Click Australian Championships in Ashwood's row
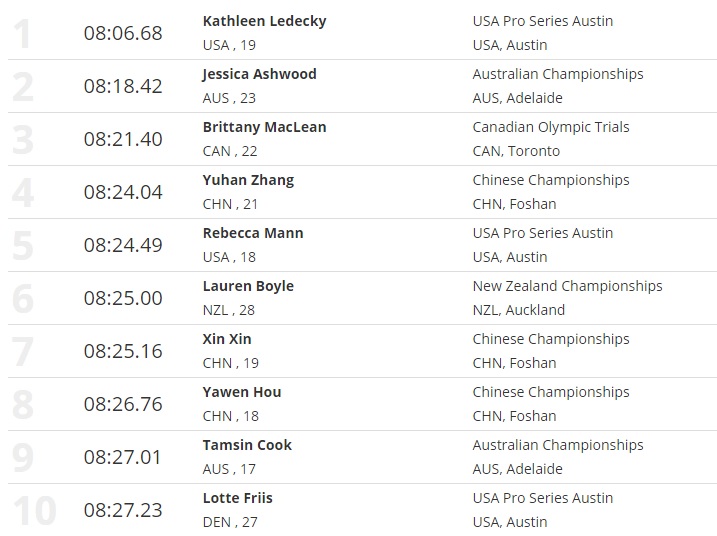Image resolution: width=717 pixels, height=536 pixels. tap(558, 74)
